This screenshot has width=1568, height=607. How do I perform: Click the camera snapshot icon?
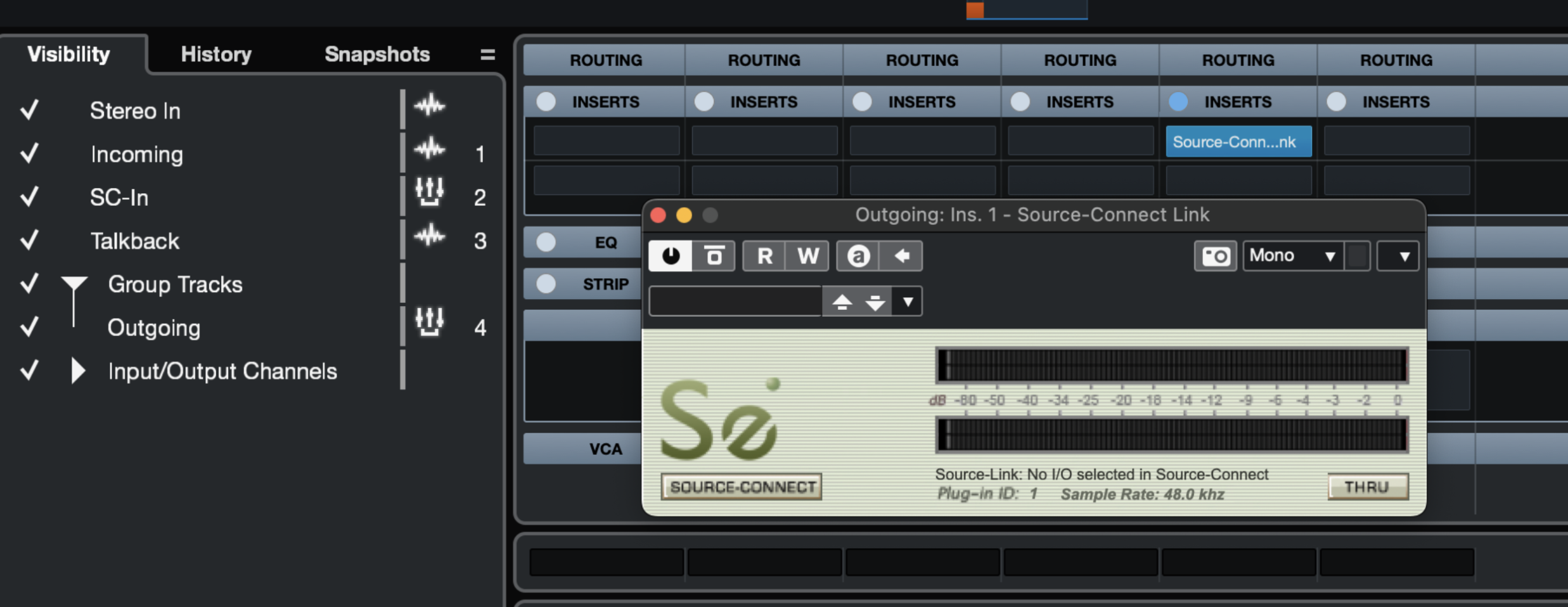[1215, 256]
